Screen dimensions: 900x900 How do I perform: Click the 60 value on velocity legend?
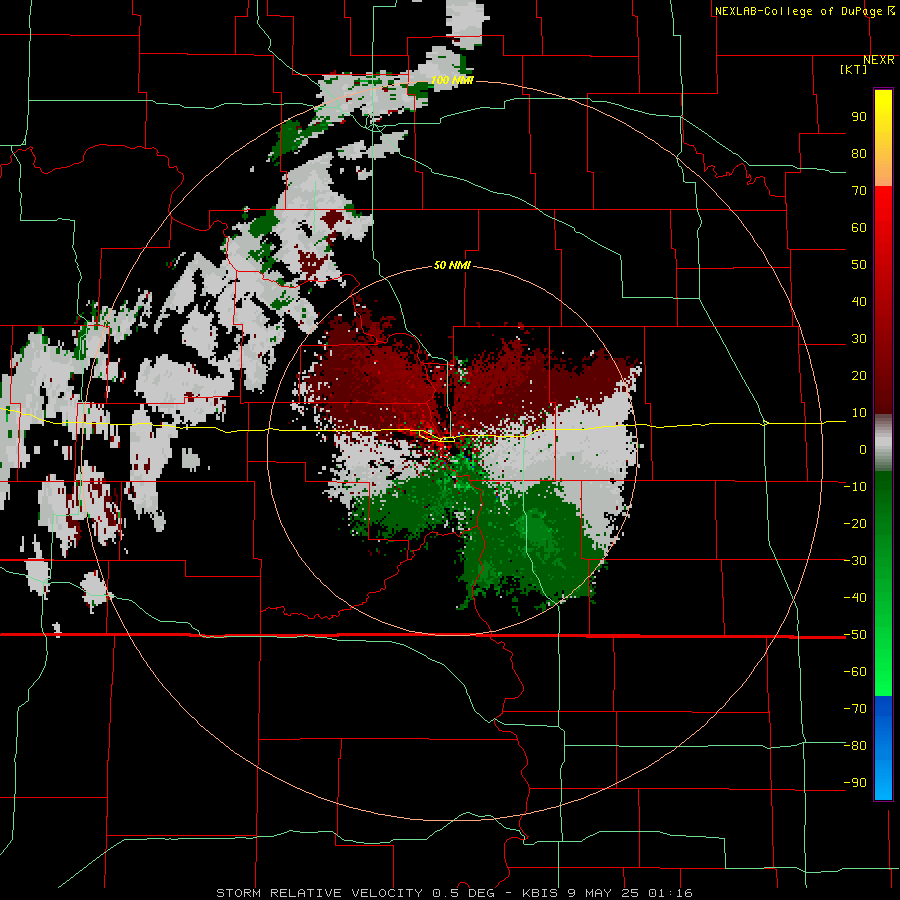pos(859,227)
